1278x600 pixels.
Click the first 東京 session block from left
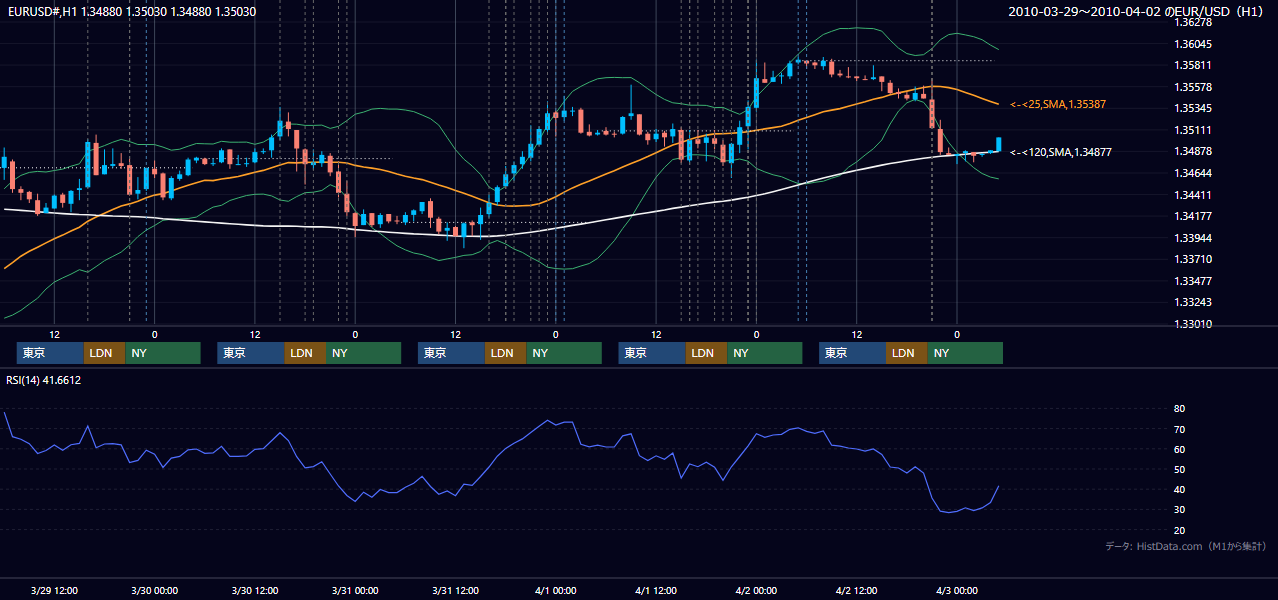click(x=50, y=353)
